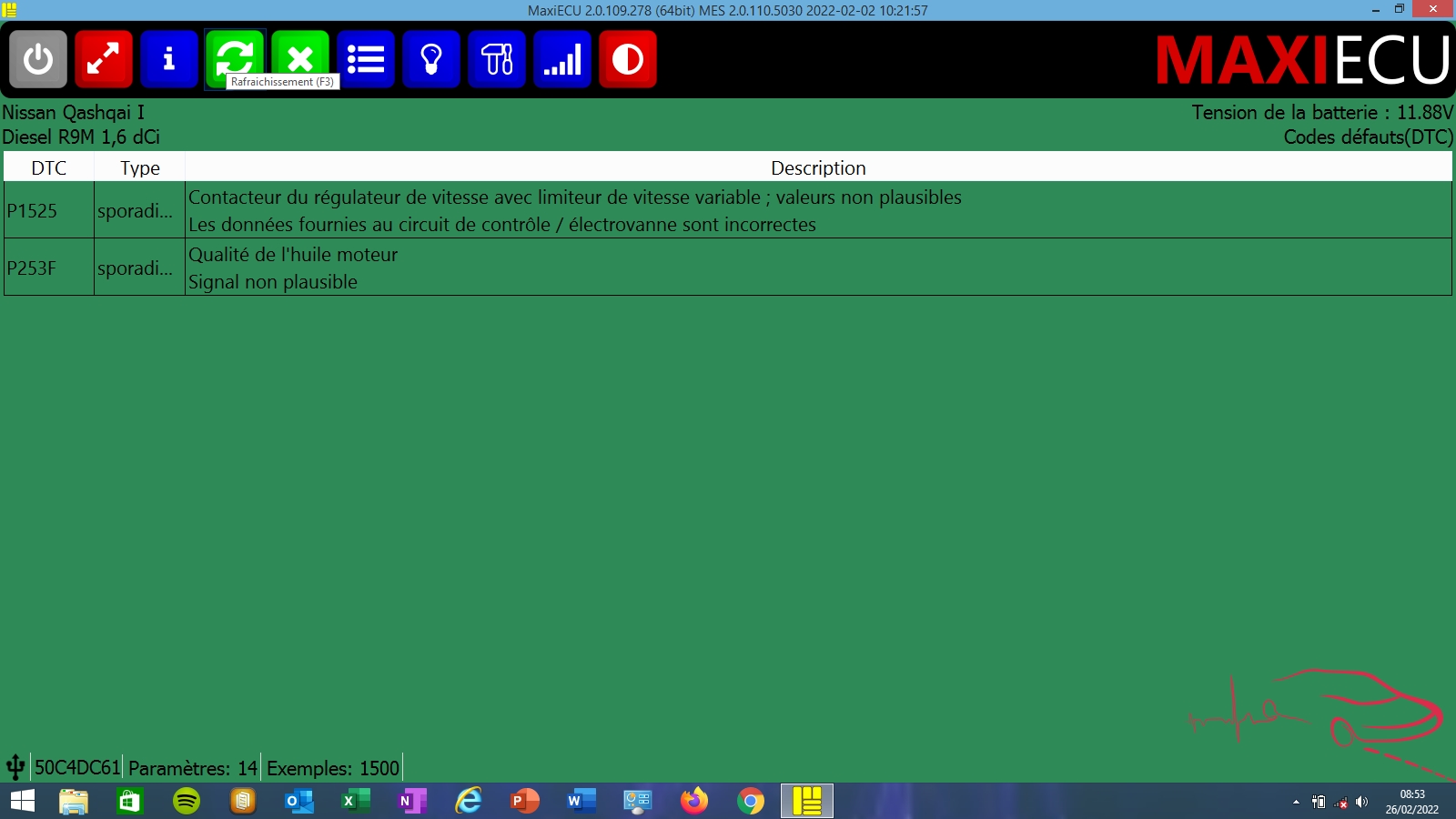Click the type cell of P1525 row
Viewport: 1456px width, 819px height.
click(x=139, y=210)
